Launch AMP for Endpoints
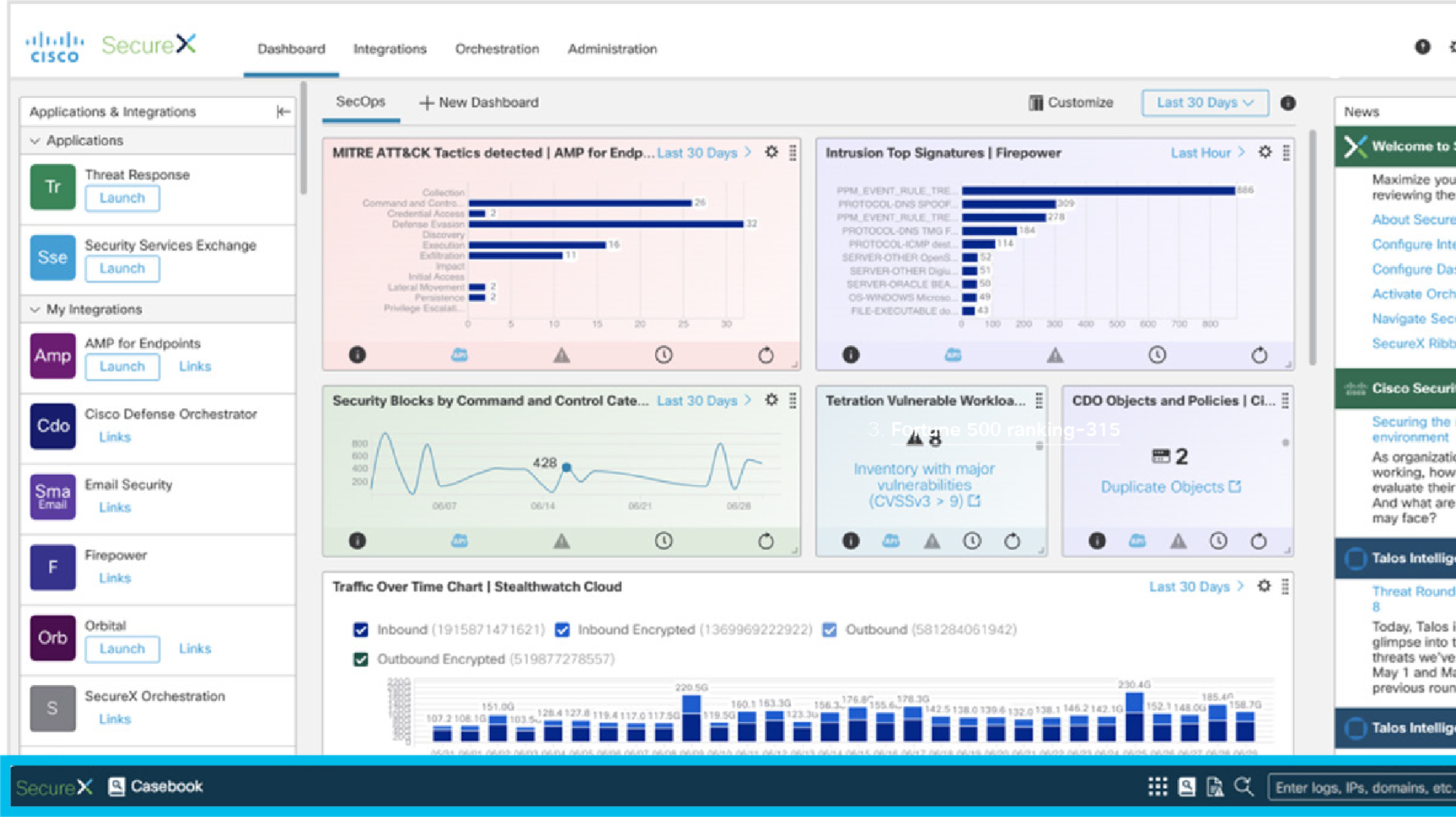The height and width of the screenshot is (817, 1456). (x=122, y=366)
